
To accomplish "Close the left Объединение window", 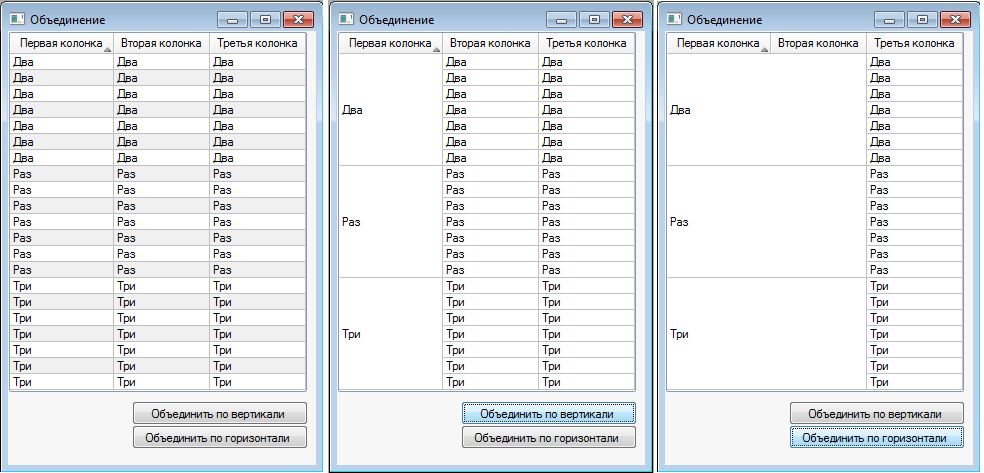I will click(298, 19).
